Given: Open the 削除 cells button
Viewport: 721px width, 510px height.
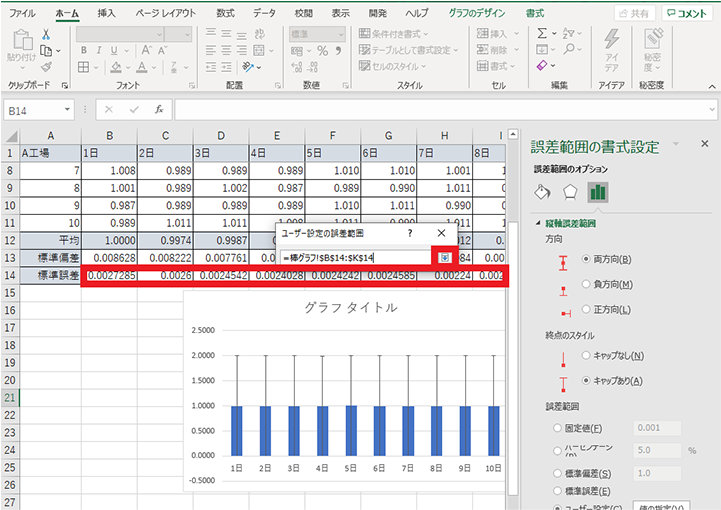Looking at the screenshot, I should click(498, 49).
